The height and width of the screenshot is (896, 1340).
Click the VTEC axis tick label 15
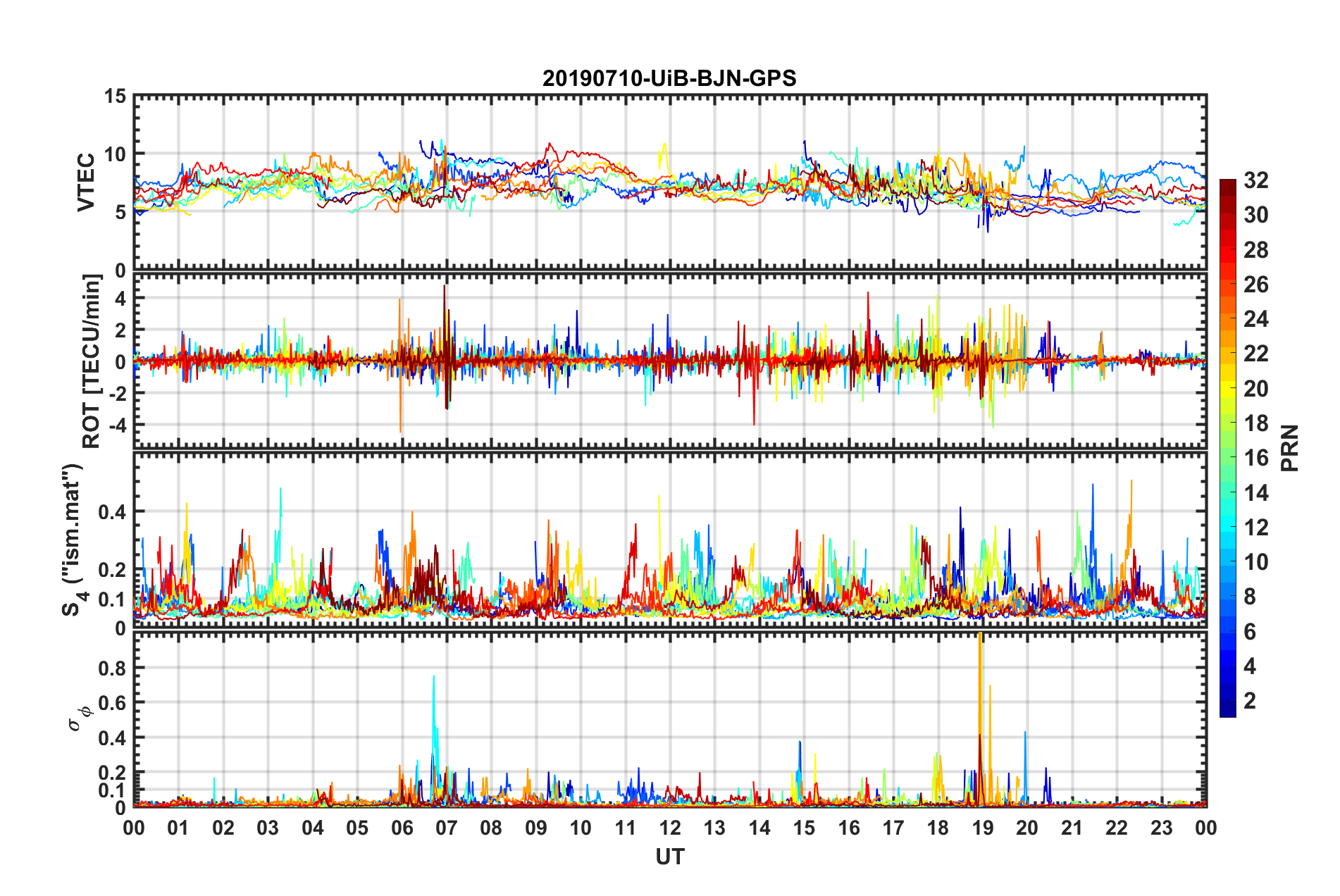click(x=115, y=97)
